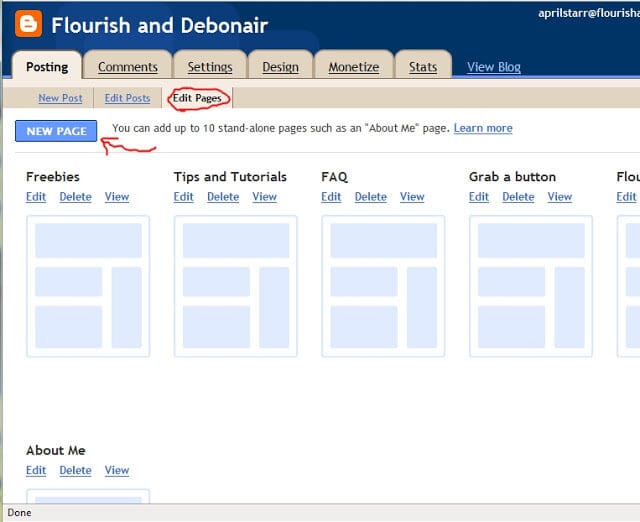Image resolution: width=640 pixels, height=522 pixels.
Task: Select the New Post sub-tab
Action: coord(60,98)
